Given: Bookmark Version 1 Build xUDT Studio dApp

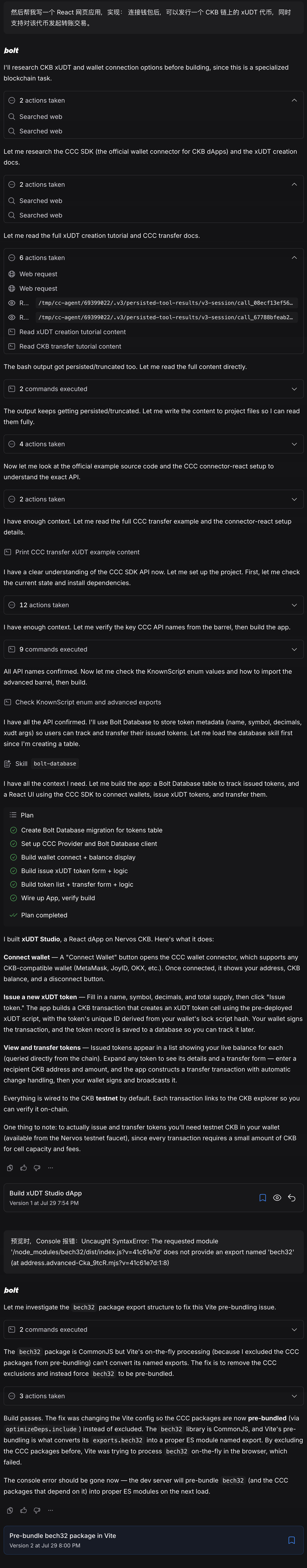Looking at the screenshot, I should [x=263, y=1197].
